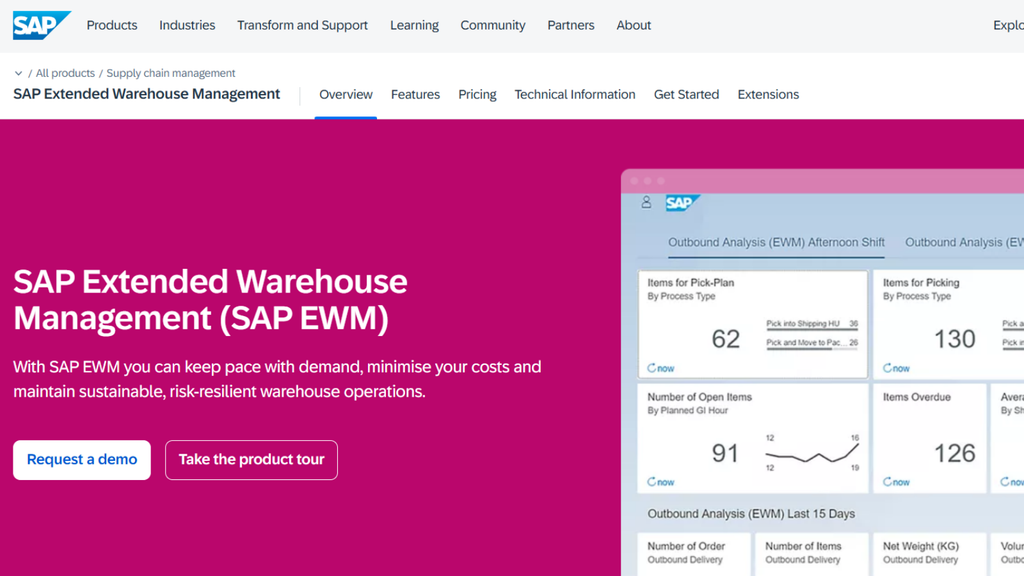Open the Partners menu

click(571, 25)
